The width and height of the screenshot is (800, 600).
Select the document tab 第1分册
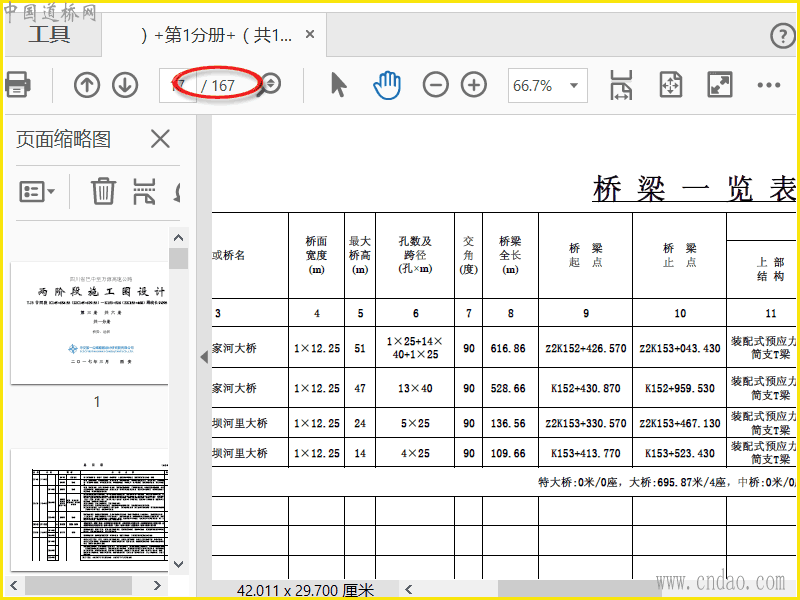[216, 35]
